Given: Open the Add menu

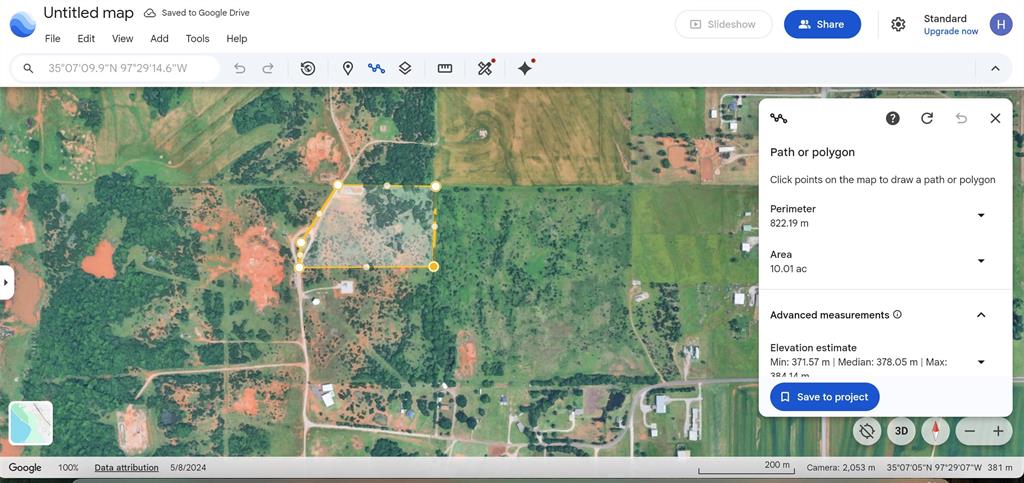Looking at the screenshot, I should (159, 39).
